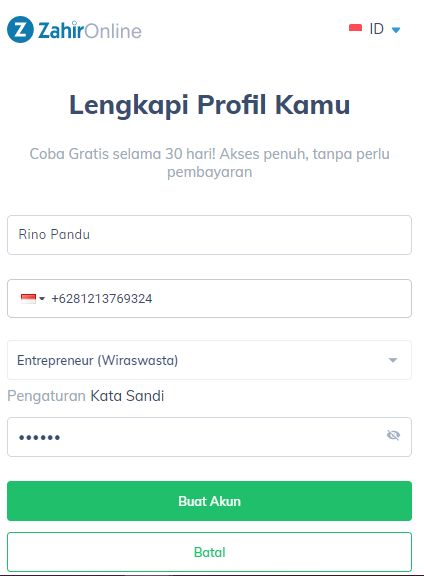The width and height of the screenshot is (424, 576).
Task: Click the Indonesian flag in the phone field
Action: coord(28,299)
